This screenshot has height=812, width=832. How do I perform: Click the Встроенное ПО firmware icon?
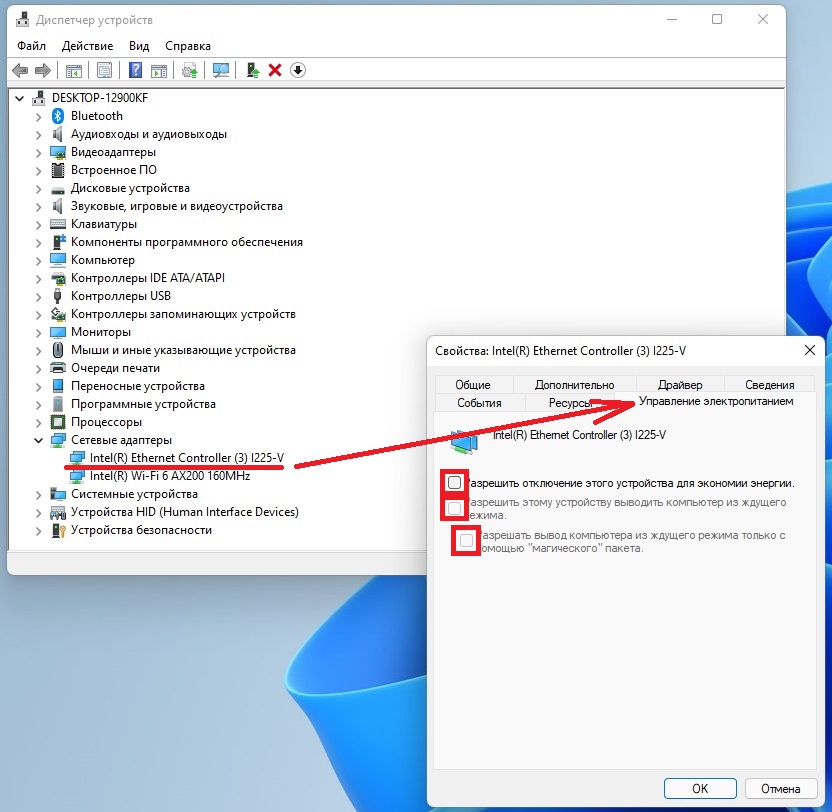[x=58, y=170]
